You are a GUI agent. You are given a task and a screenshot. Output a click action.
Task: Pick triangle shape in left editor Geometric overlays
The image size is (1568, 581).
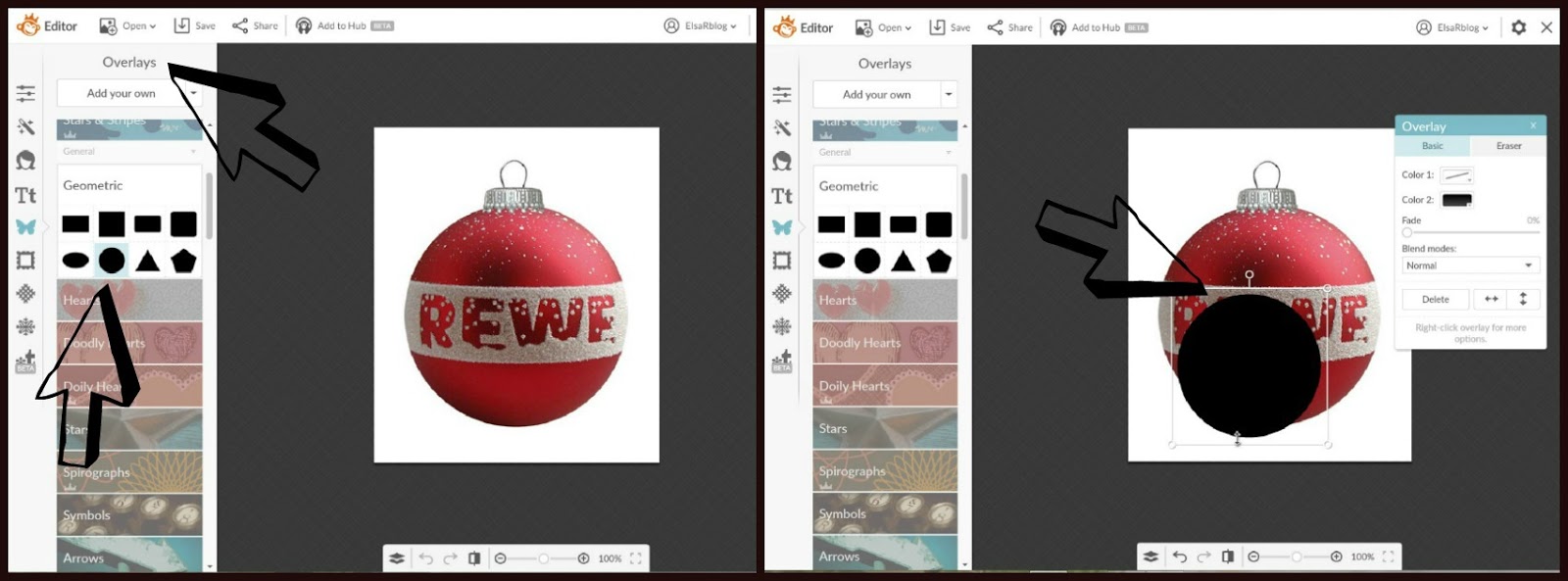click(x=148, y=260)
